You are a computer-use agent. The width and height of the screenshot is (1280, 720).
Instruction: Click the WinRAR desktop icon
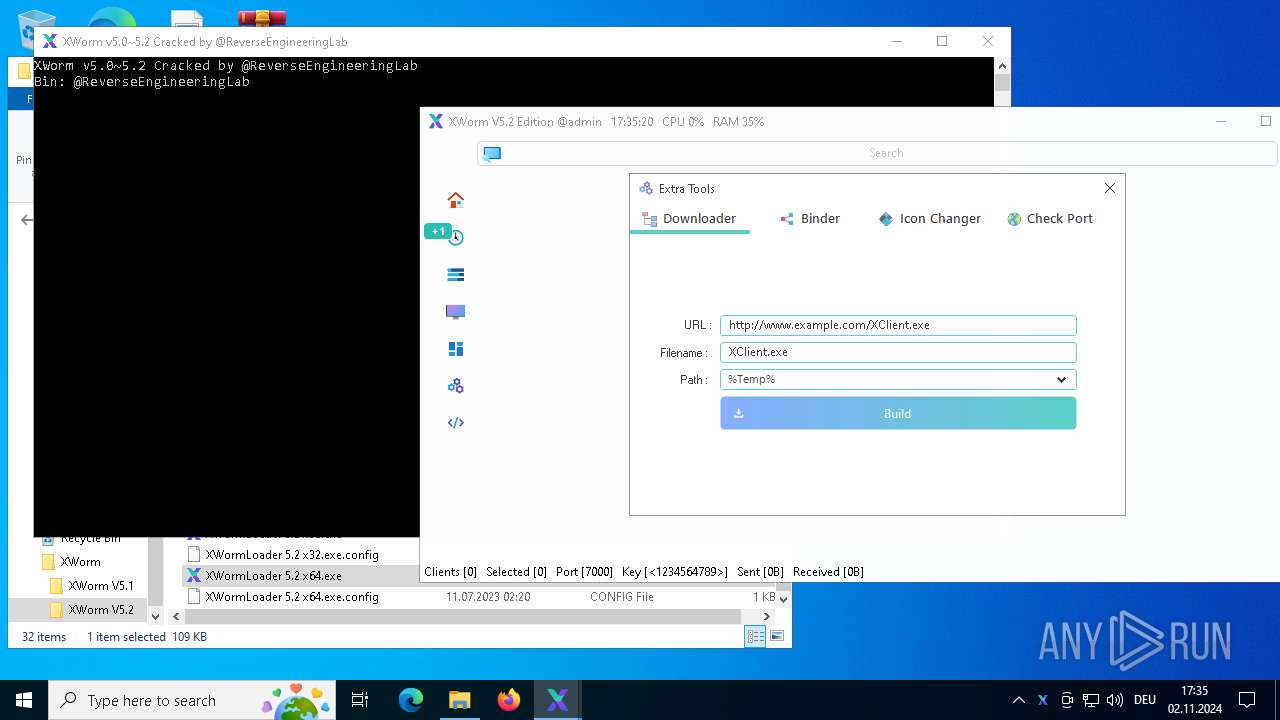pos(262,19)
